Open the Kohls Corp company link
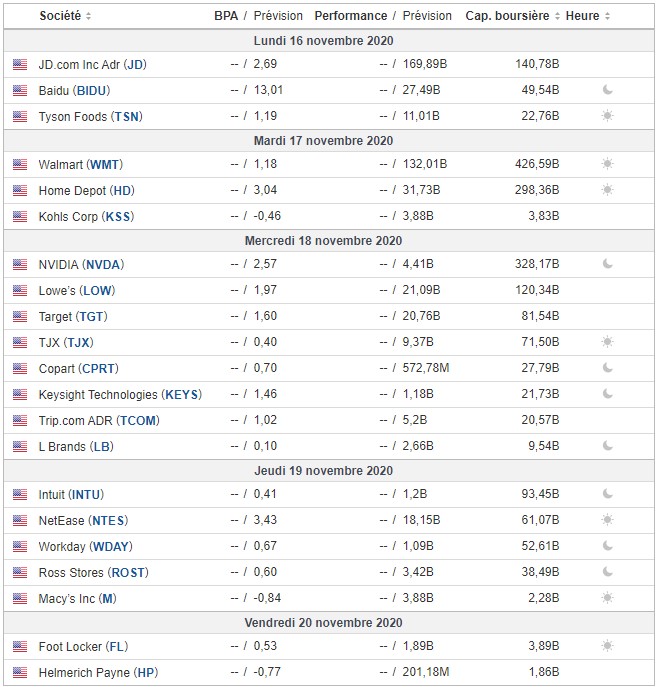Screen dimensions: 657x687 click(86, 216)
